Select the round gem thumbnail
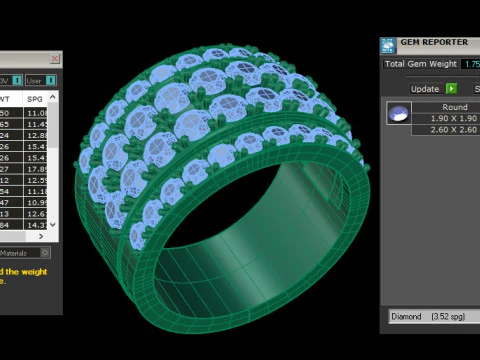 [399, 113]
